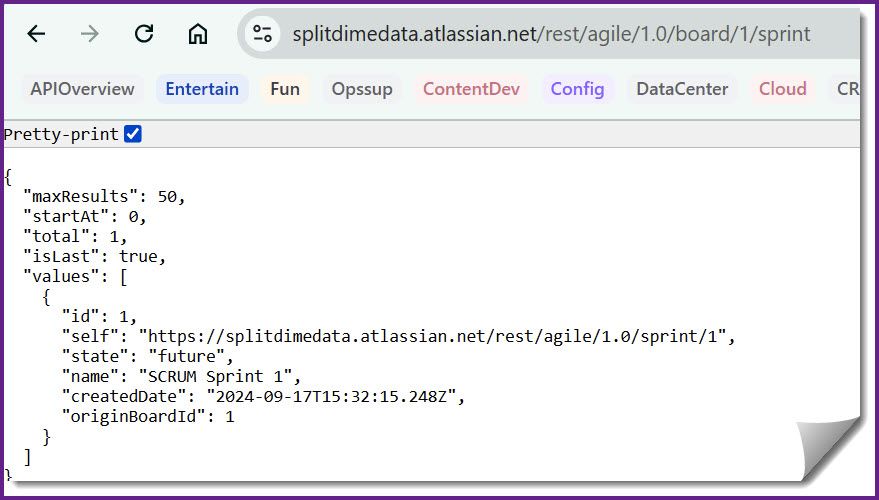This screenshot has height=500, width=879.
Task: Click the "isLast": true line
Action: tap(95, 257)
